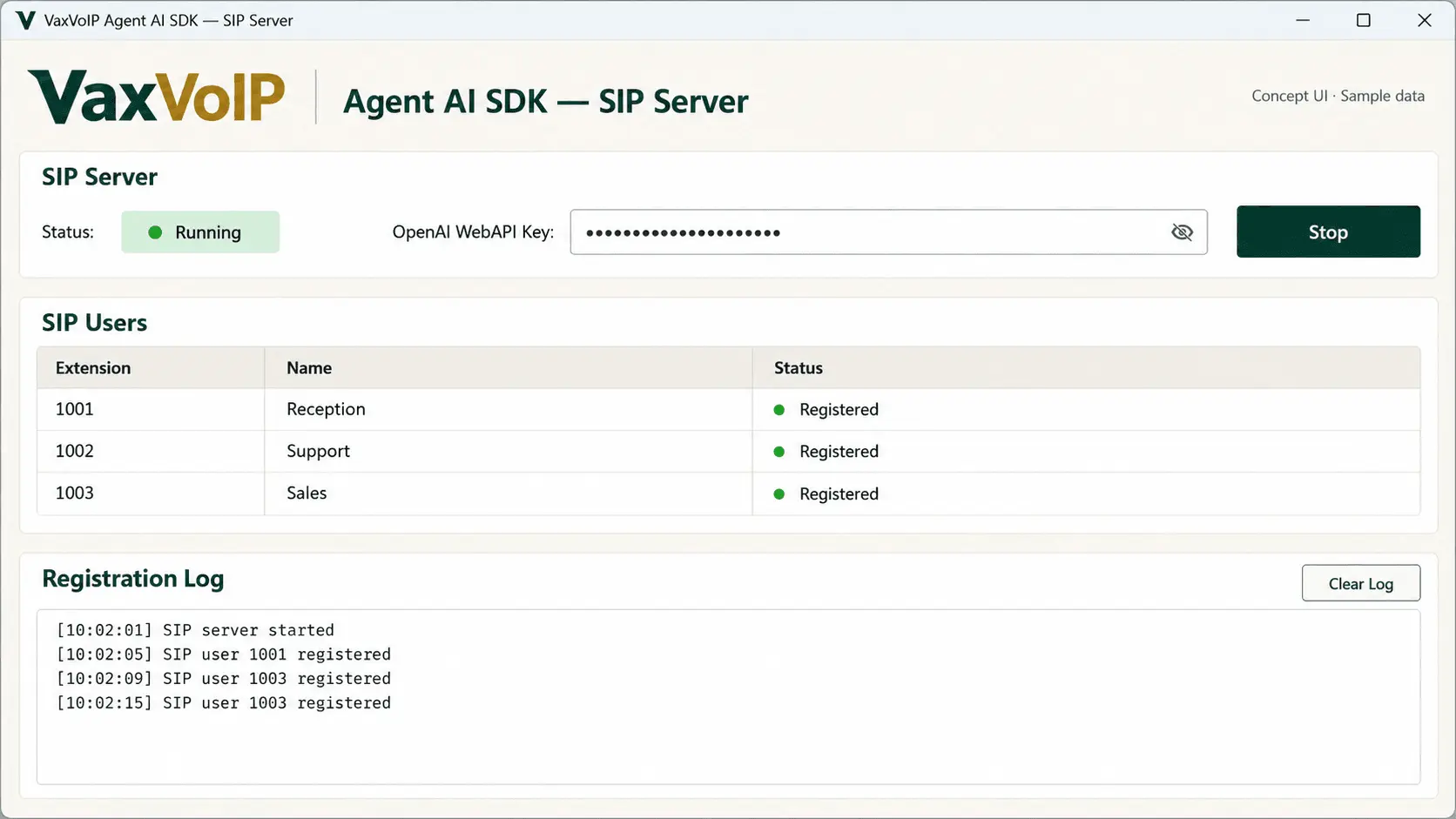1456x819 pixels.
Task: Select extension 1002 cell
Action: 151,451
